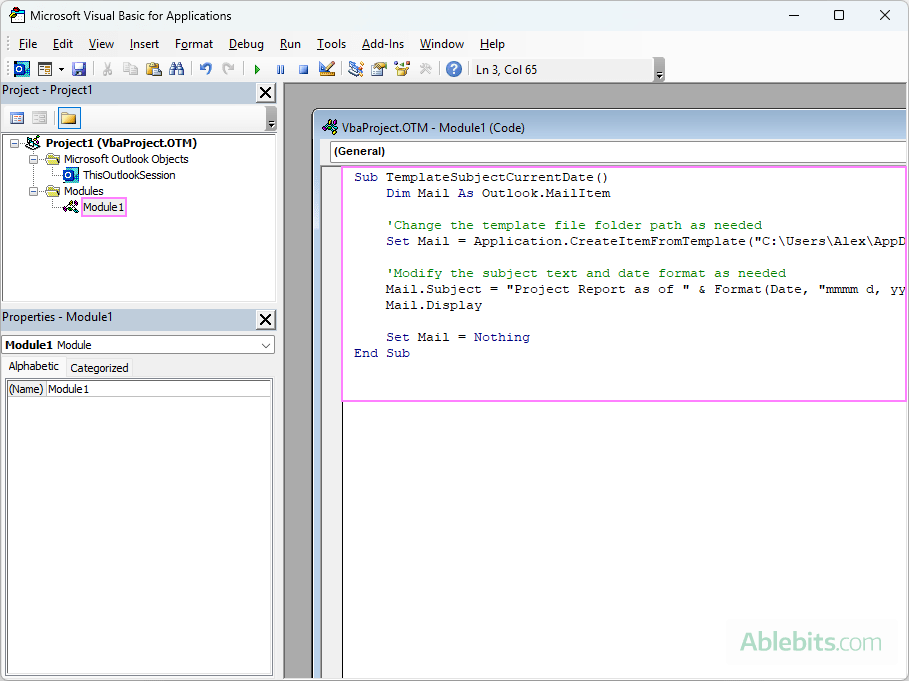Open Properties Window toolbar icon
Image resolution: width=909 pixels, height=681 pixels.
[379, 70]
